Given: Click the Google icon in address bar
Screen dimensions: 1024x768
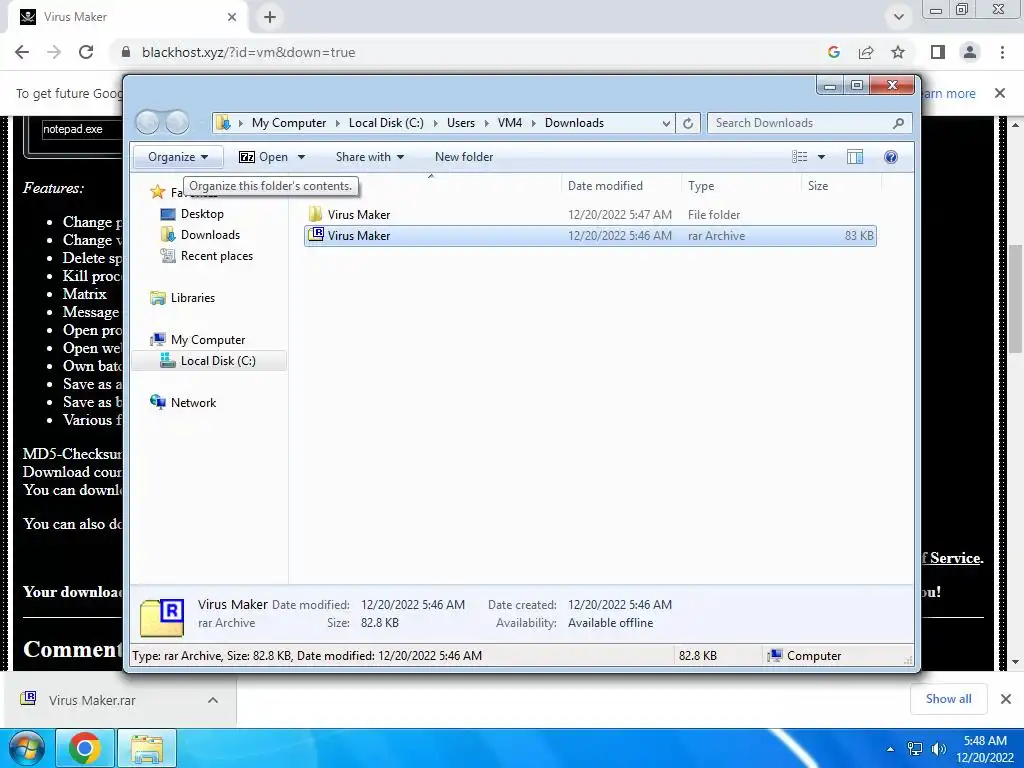Looking at the screenshot, I should pyautogui.click(x=834, y=52).
